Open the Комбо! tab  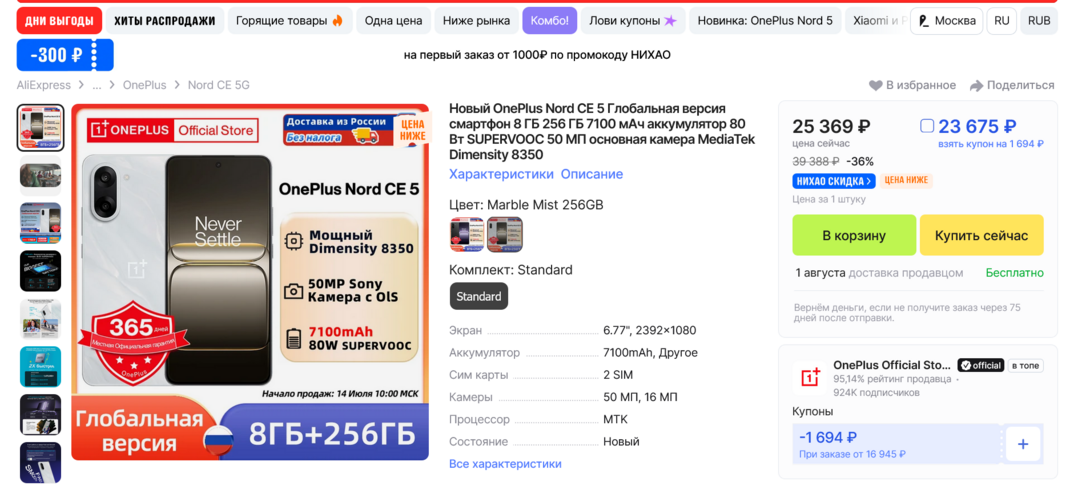point(549,21)
